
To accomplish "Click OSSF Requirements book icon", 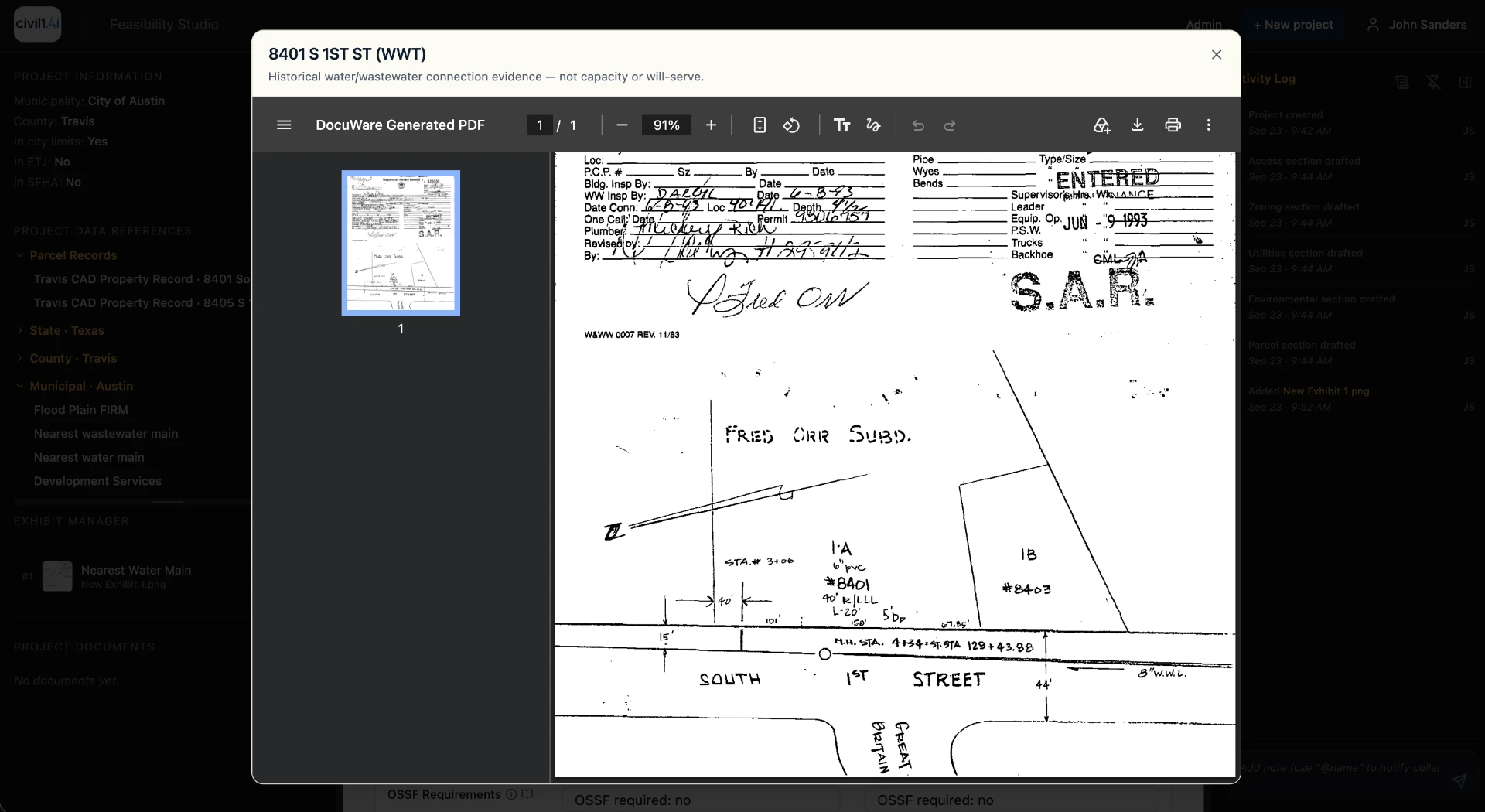I will pyautogui.click(x=527, y=794).
